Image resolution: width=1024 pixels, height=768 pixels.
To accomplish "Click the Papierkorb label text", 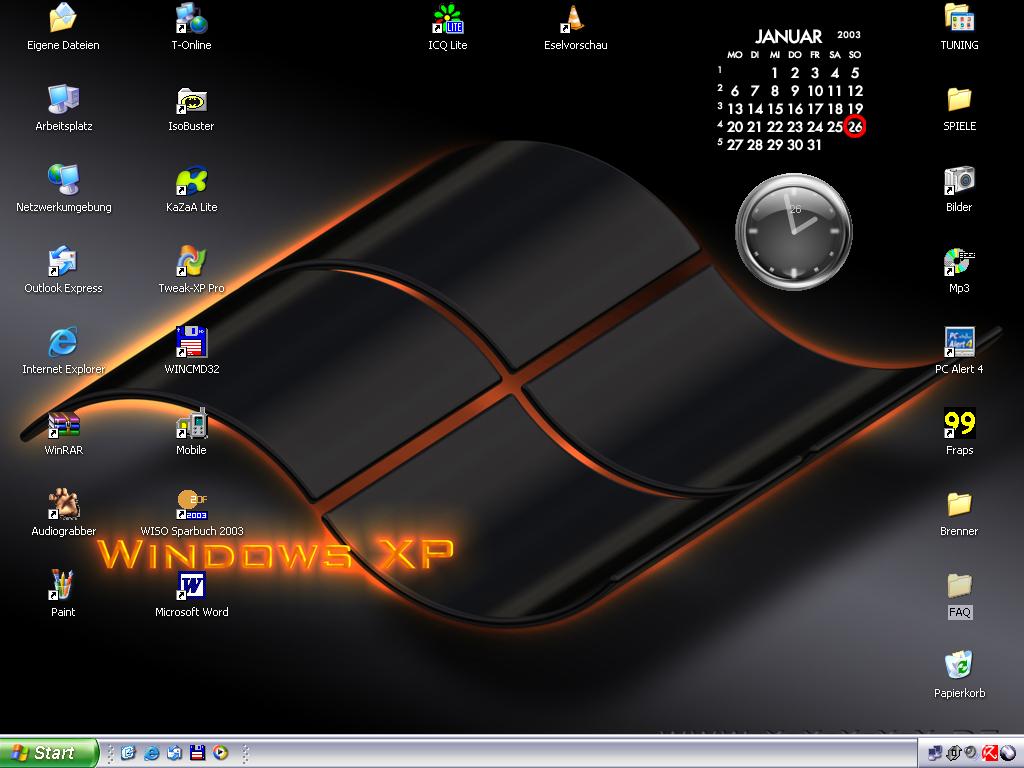I will click(x=959, y=693).
